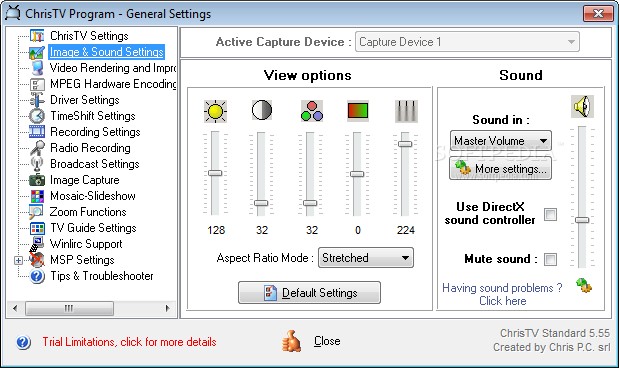Image resolution: width=619 pixels, height=368 pixels.
Task: Click the brightness slider thumb at 128
Action: click(x=215, y=173)
